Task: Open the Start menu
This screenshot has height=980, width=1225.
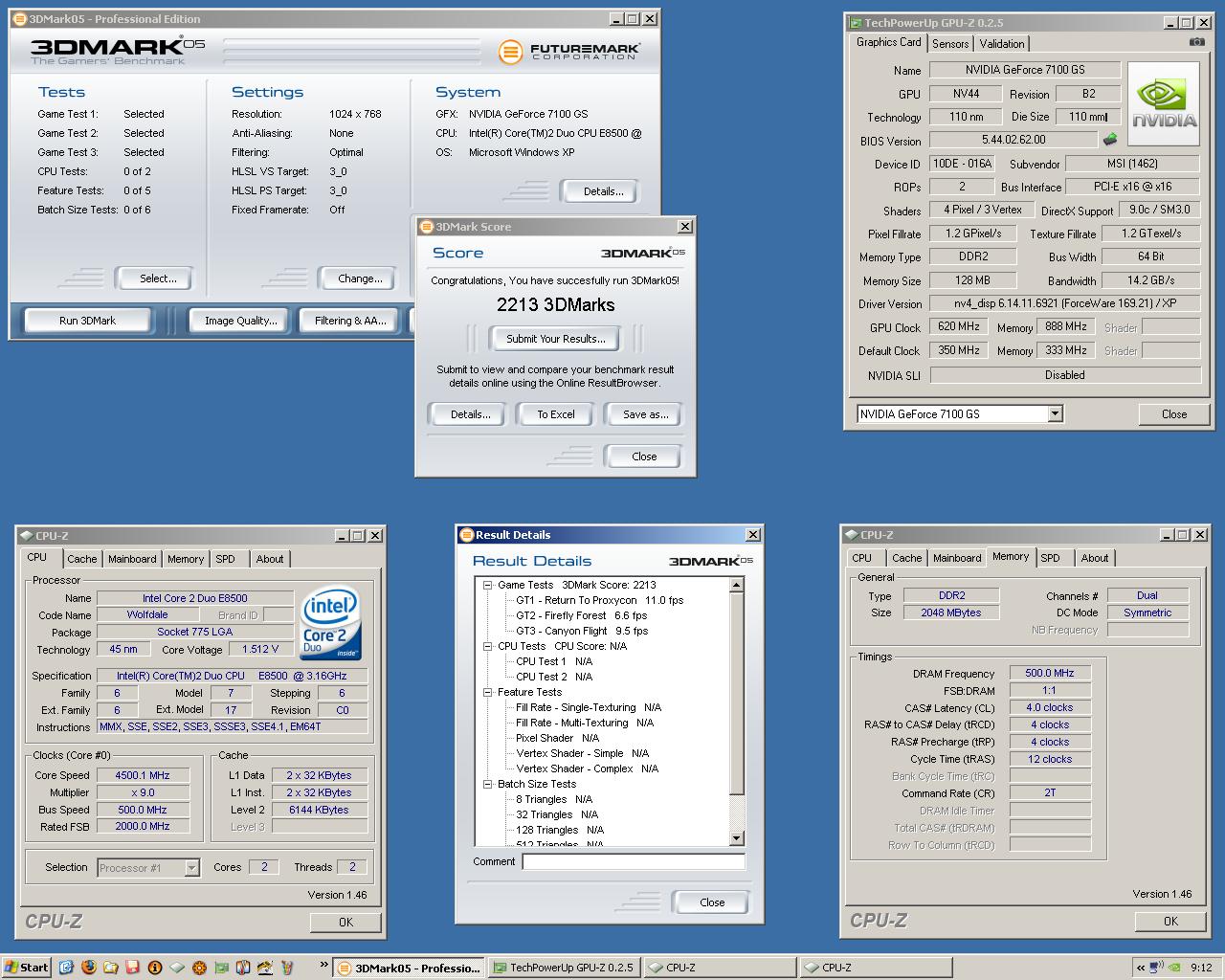Action: (x=27, y=968)
